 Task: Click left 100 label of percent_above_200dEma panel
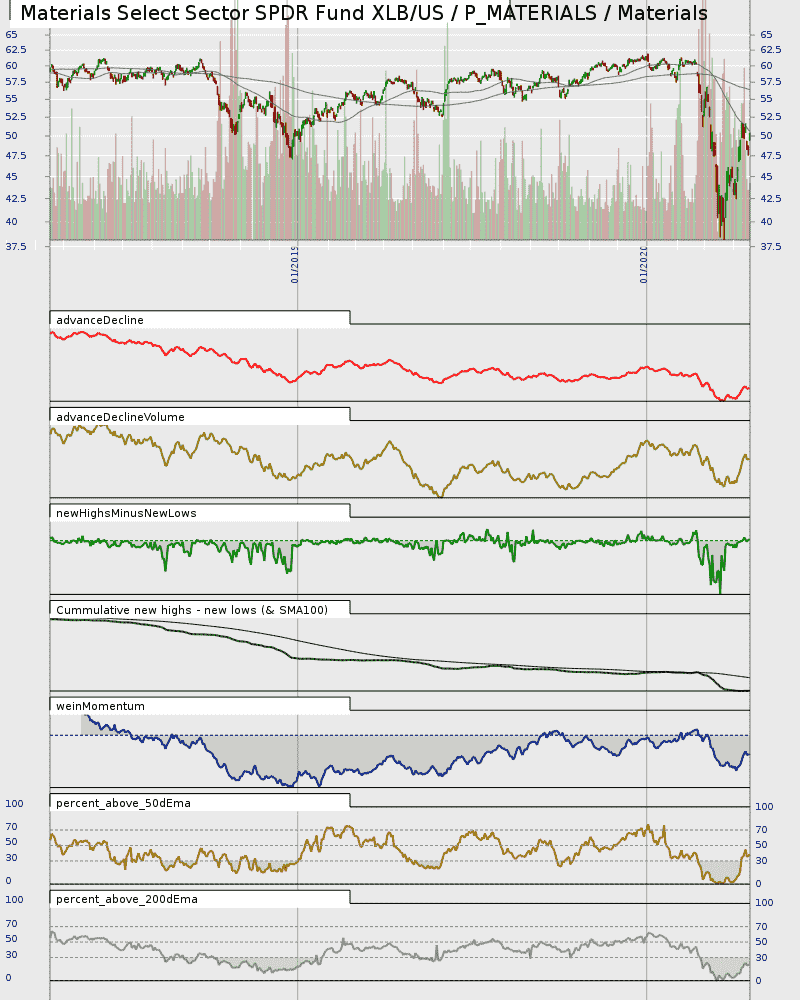click(x=14, y=900)
